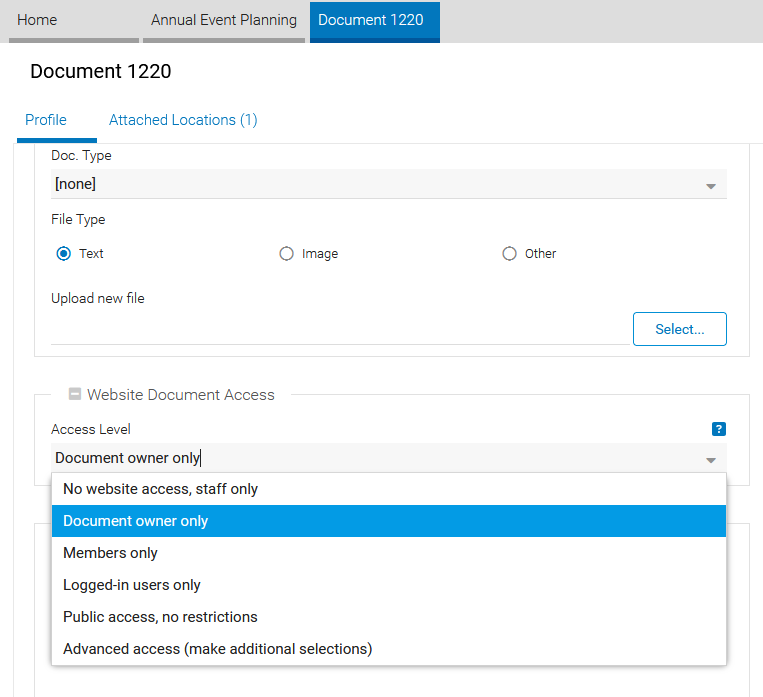This screenshot has width=763, height=697.
Task: Click the Select... upload button
Action: [679, 329]
